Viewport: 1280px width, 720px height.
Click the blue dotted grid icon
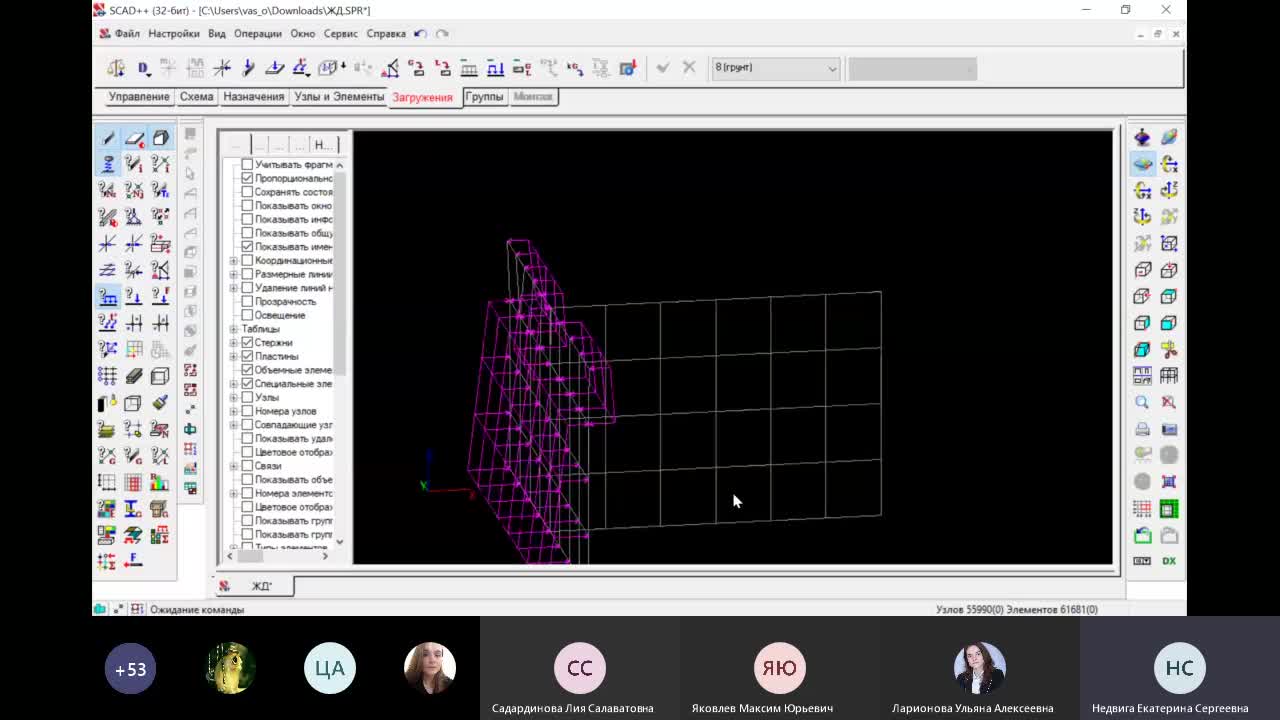coord(107,376)
